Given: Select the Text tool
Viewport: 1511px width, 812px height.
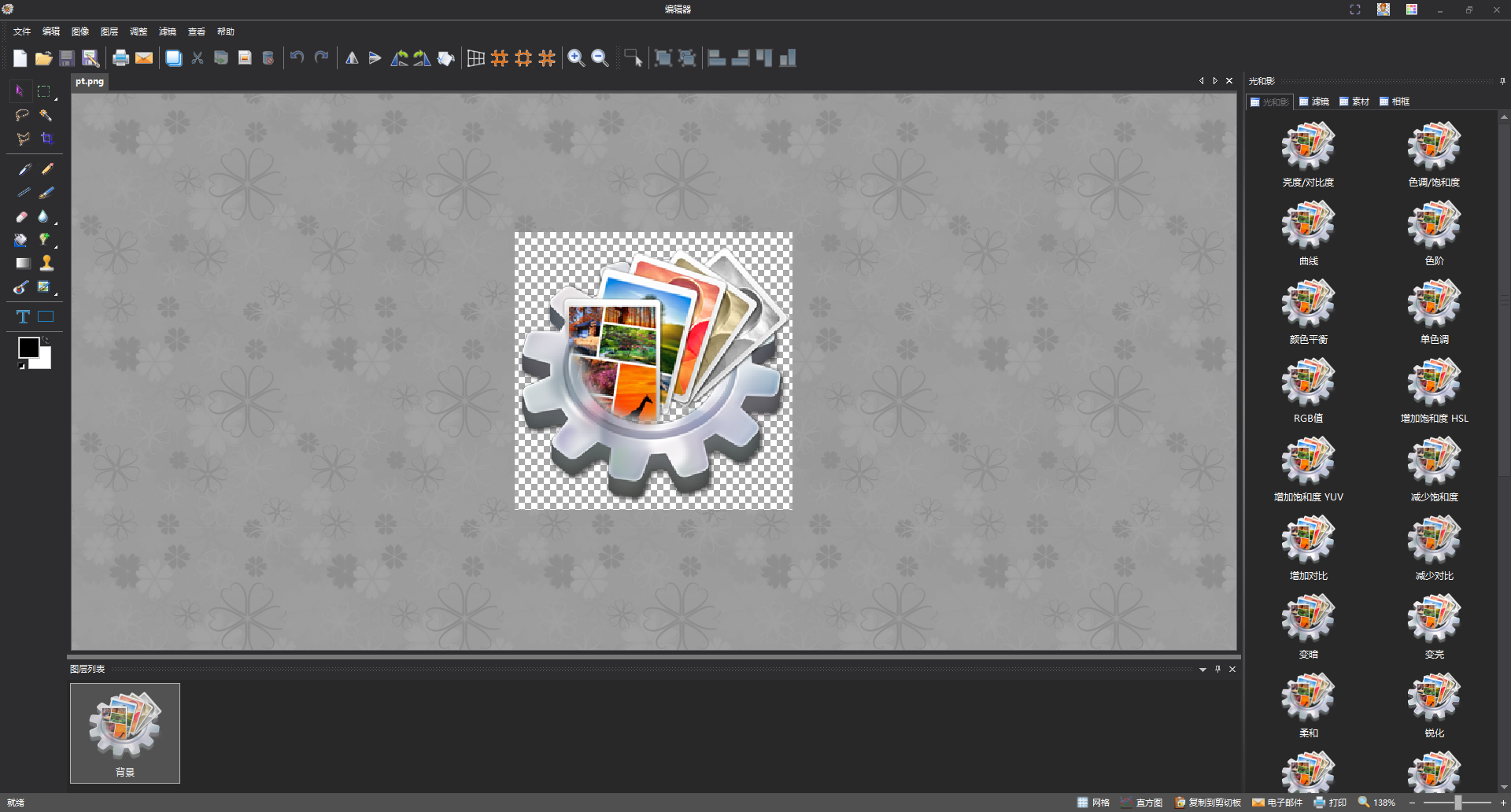Looking at the screenshot, I should [x=22, y=316].
